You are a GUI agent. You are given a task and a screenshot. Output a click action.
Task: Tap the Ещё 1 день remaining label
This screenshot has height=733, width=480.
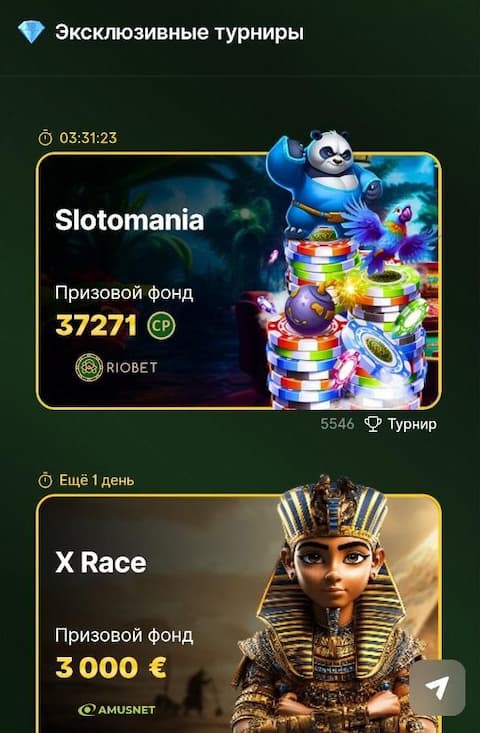(97, 481)
